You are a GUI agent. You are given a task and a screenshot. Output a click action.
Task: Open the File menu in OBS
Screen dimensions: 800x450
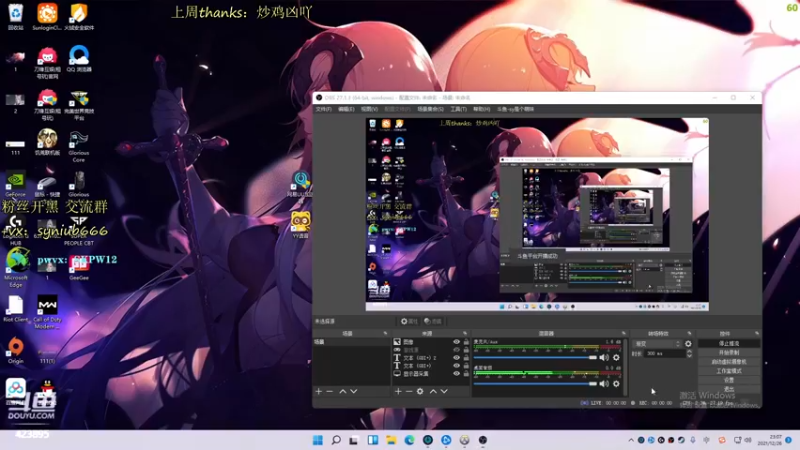click(x=323, y=109)
